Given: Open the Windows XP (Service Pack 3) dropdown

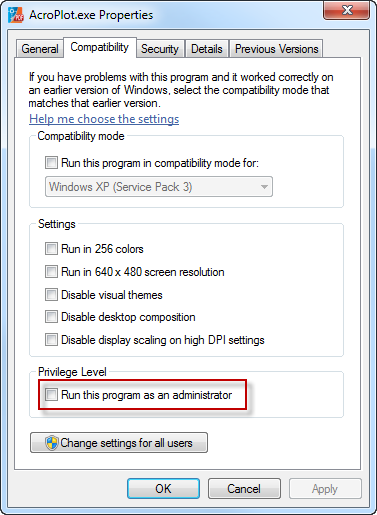Looking at the screenshot, I should 159,187.
